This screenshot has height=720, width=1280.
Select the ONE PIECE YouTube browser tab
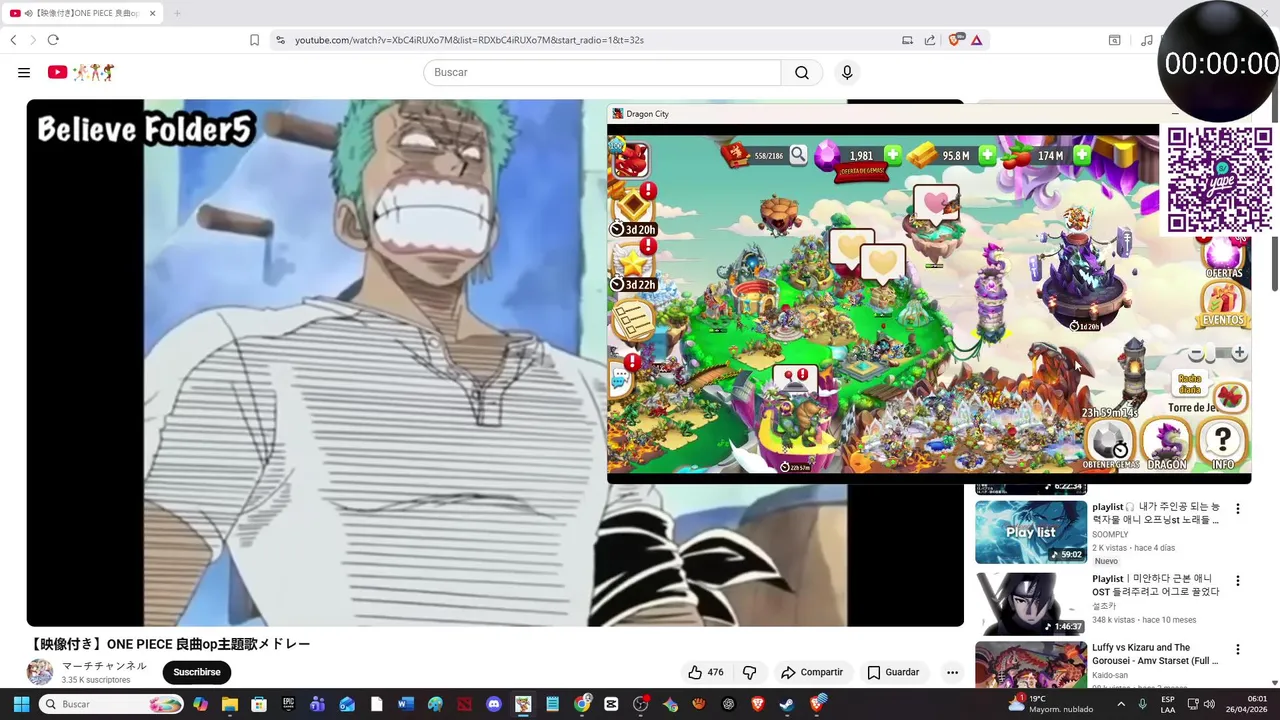84,13
